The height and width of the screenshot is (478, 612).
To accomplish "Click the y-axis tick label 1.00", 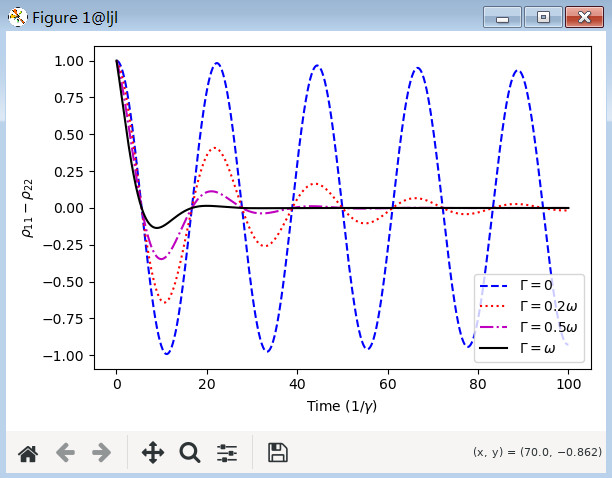I will [x=69, y=61].
